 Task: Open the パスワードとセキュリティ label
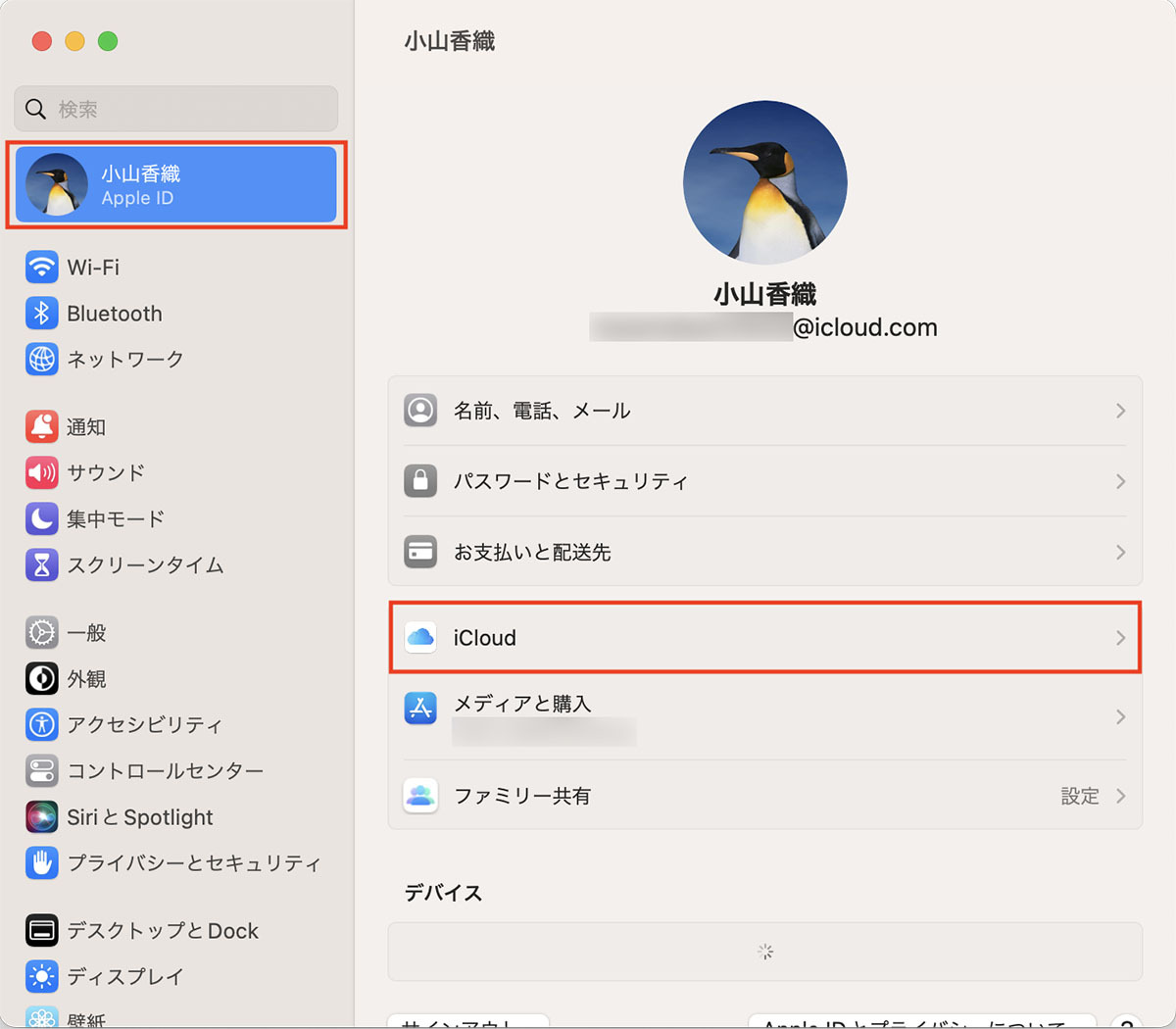[x=570, y=481]
